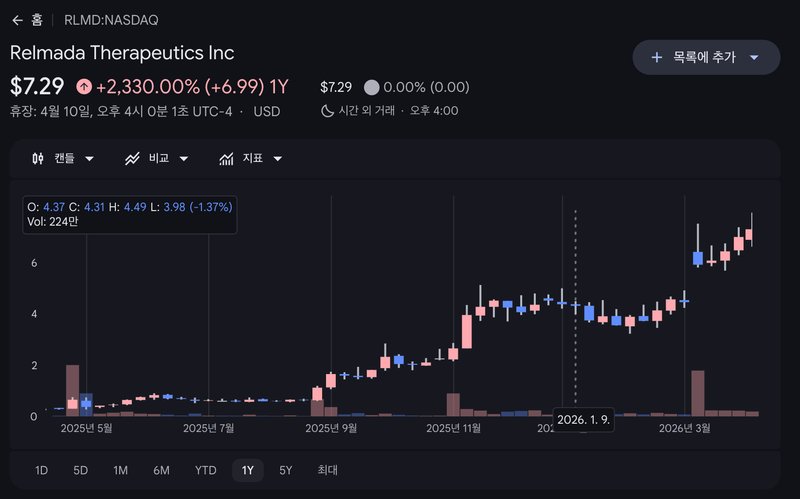Click the candlestick chart icon
The image size is (800, 499).
(x=39, y=158)
